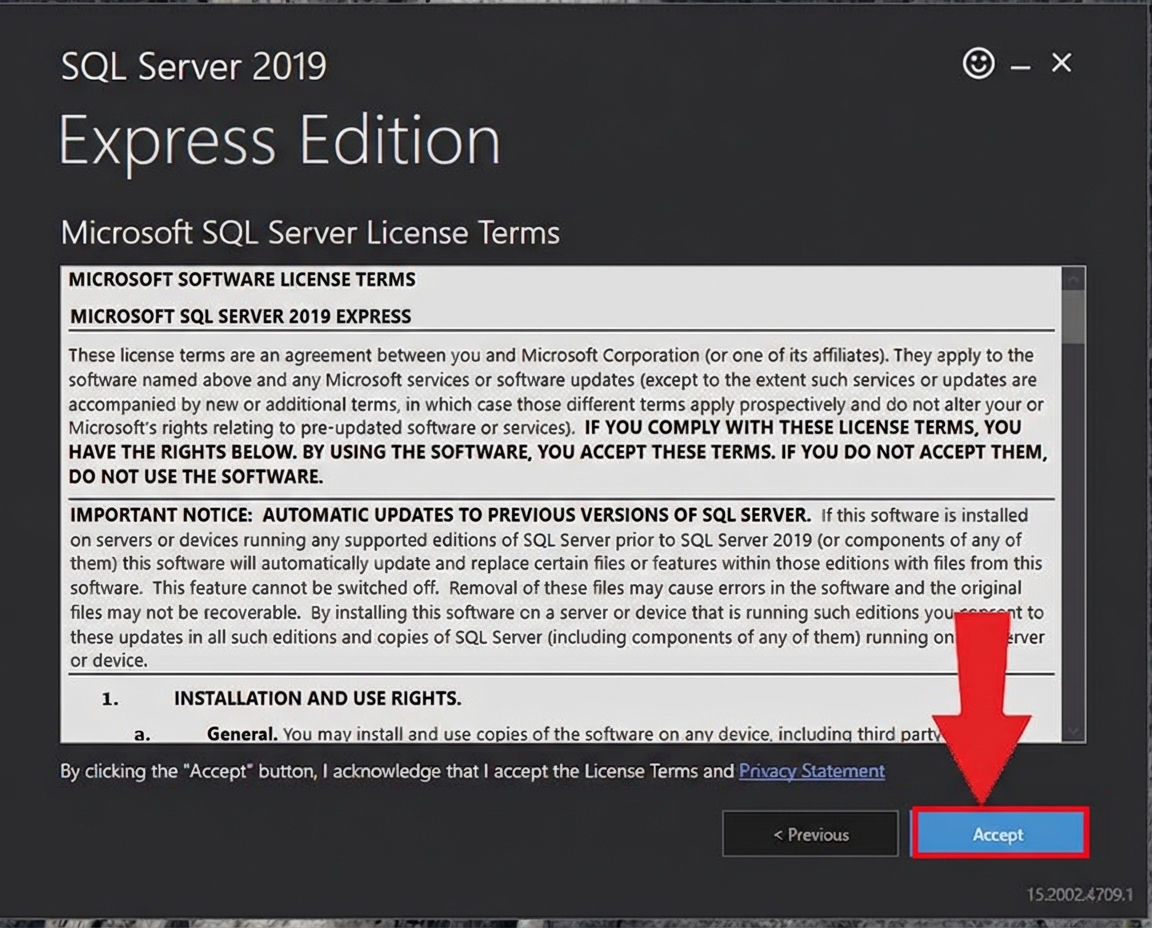Click the "SQL Server 2019" window title
The height and width of the screenshot is (928, 1152).
click(x=193, y=66)
